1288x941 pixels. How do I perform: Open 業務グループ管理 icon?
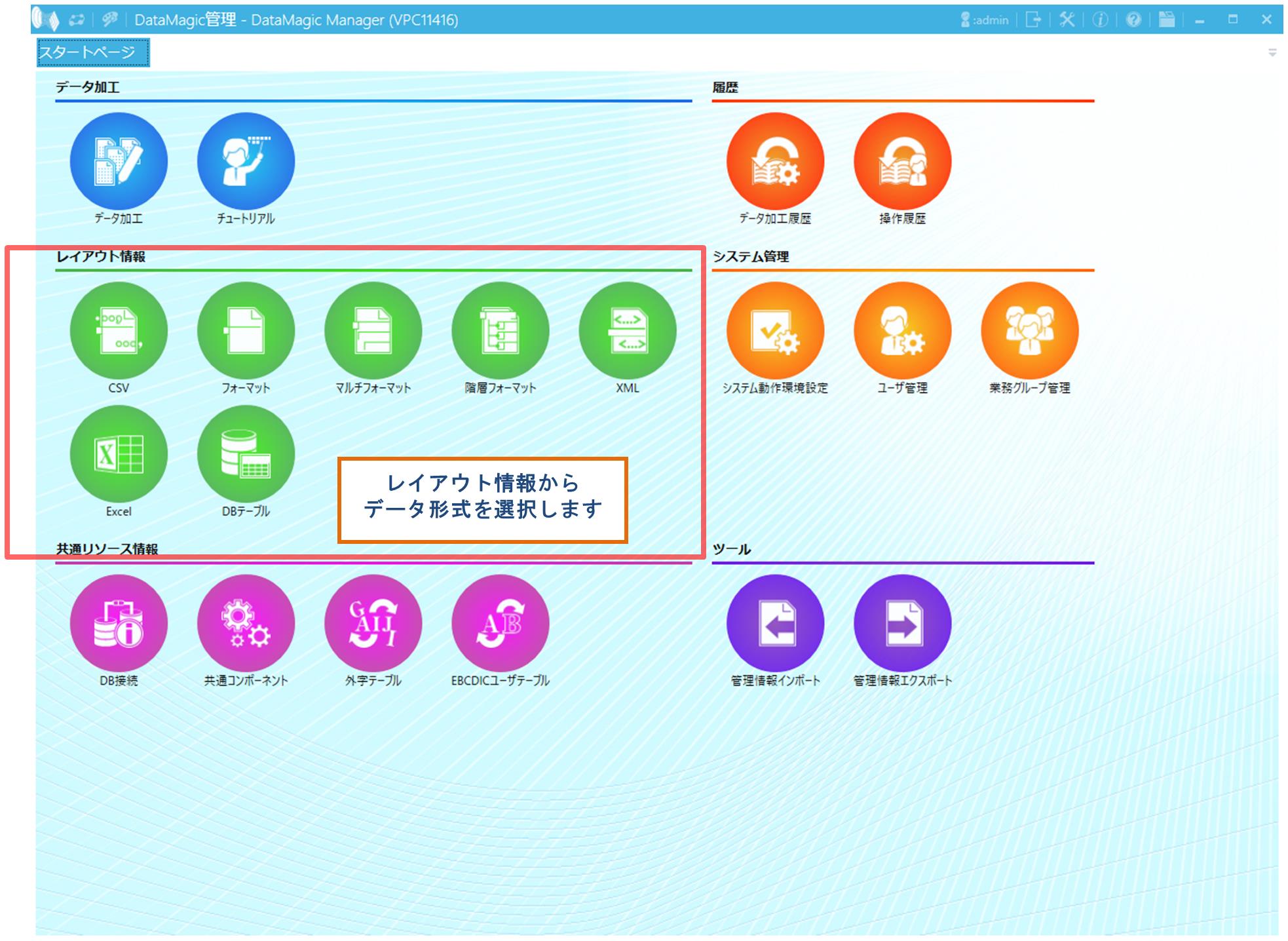[1029, 330]
